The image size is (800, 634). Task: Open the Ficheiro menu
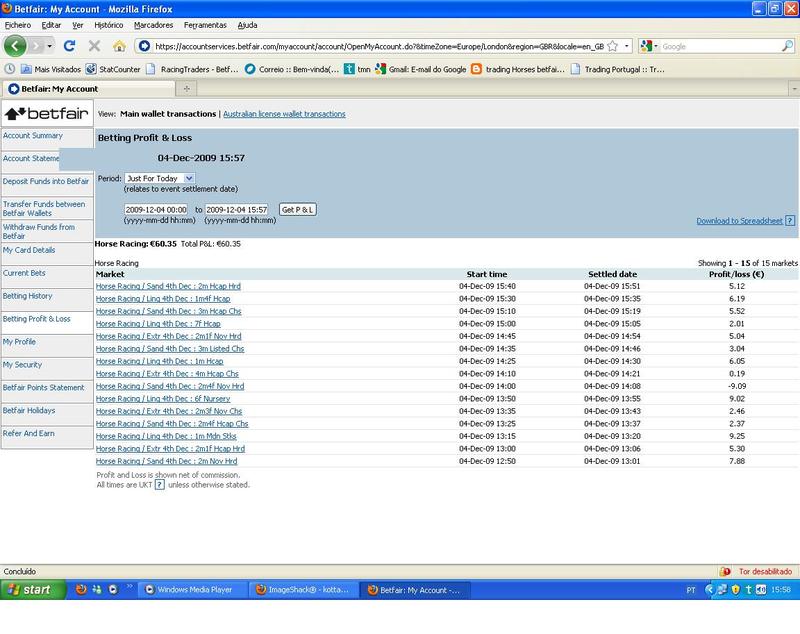18,25
